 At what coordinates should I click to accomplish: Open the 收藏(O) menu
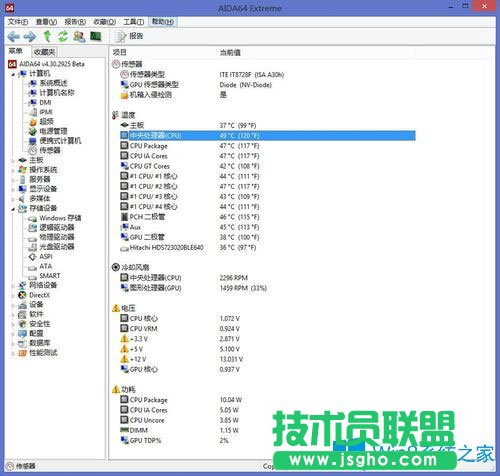[105, 22]
